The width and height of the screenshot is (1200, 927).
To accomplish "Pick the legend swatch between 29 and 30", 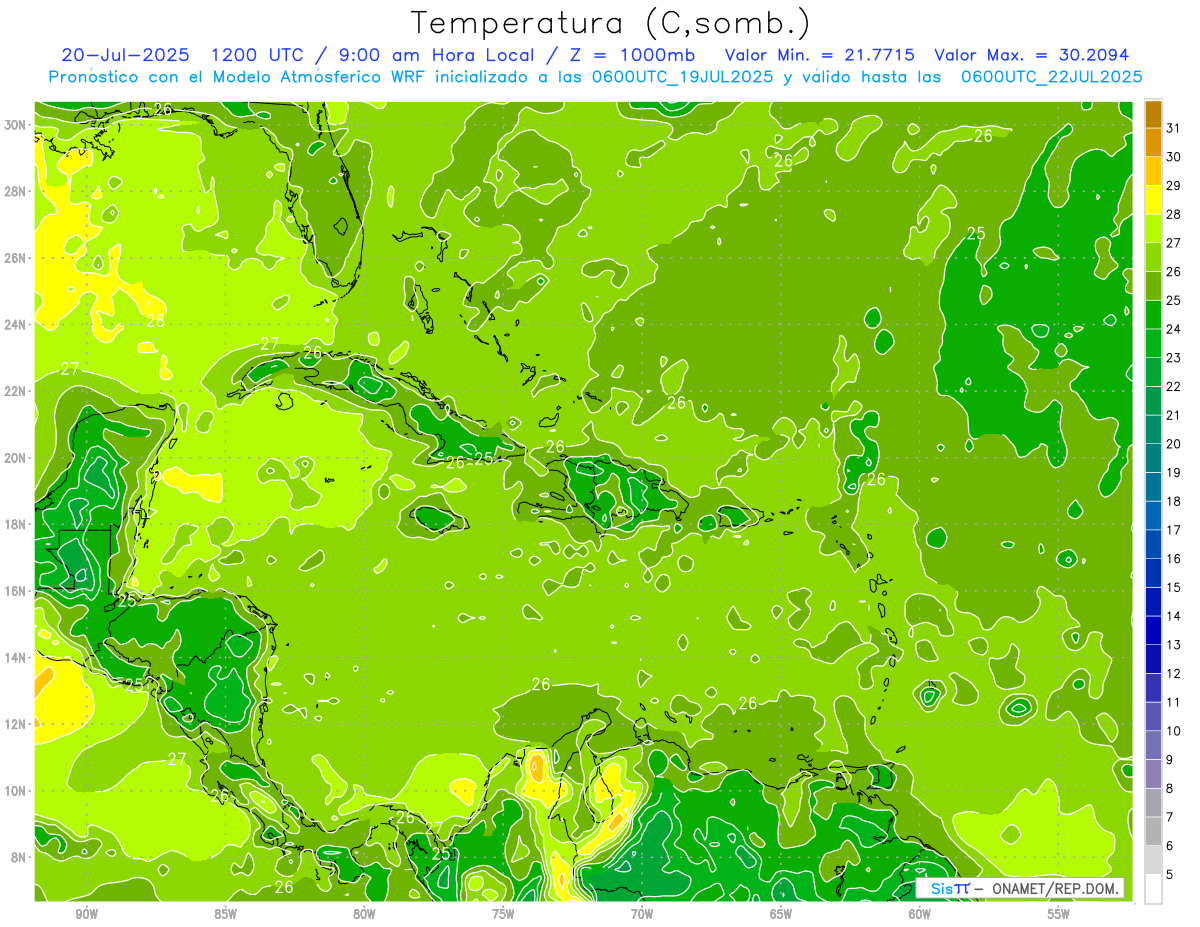I will click(1153, 171).
